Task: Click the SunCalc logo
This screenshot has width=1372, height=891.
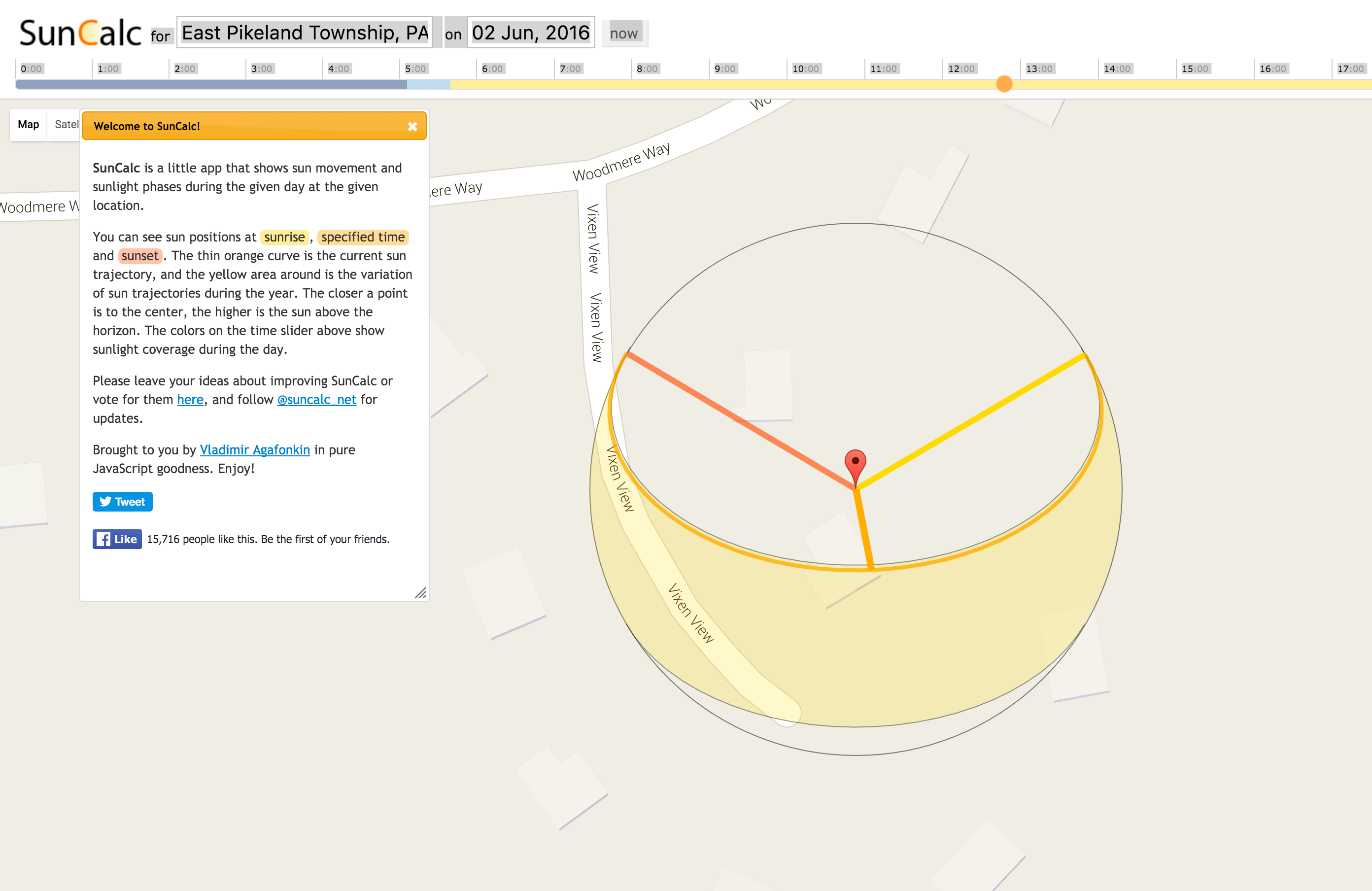Action: [80, 32]
